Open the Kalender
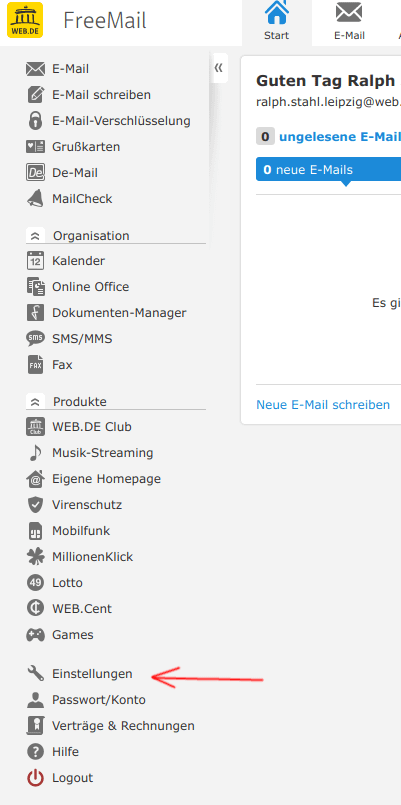Viewport: 401px width, 805px height. point(79,261)
